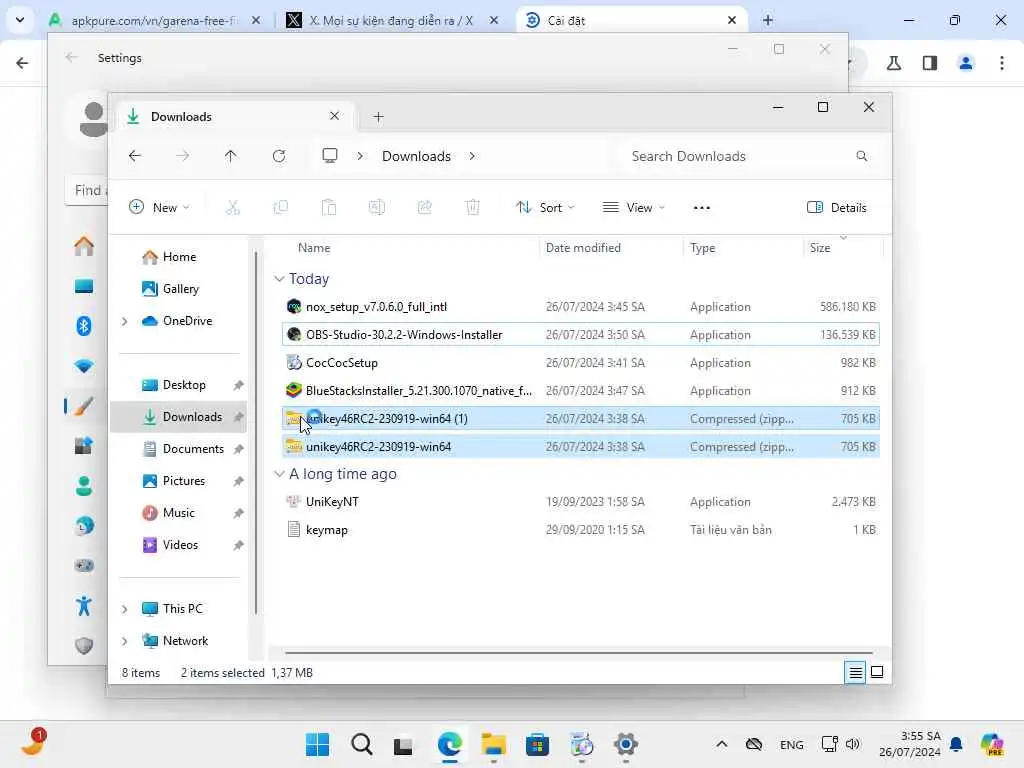Viewport: 1024px width, 768px height.
Task: Select nox_setup_v7.0.6.0_full_intl file
Action: point(581,306)
